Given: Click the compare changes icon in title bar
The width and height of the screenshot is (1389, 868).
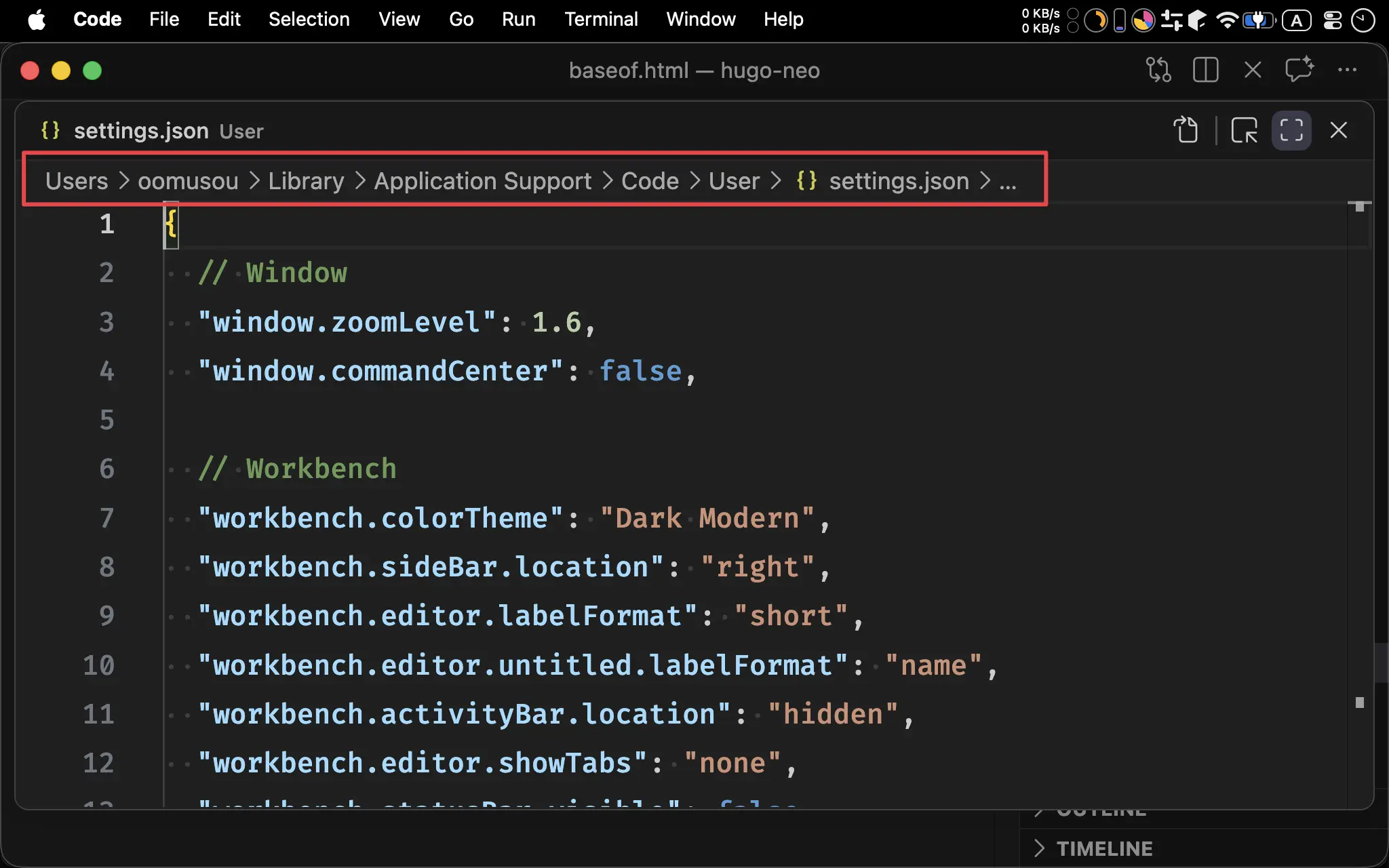Looking at the screenshot, I should pos(1158,70).
